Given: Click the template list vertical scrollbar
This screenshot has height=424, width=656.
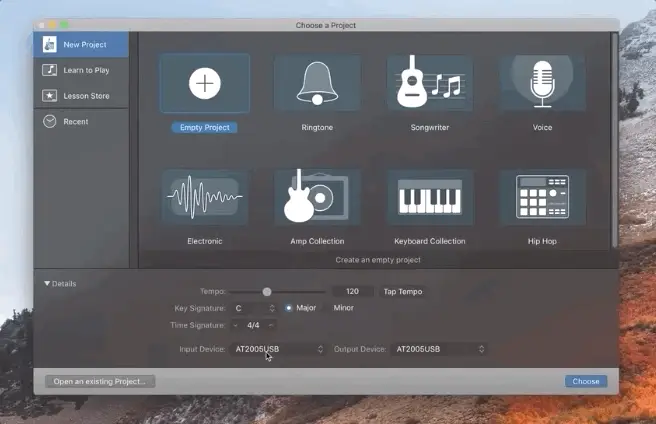Looking at the screenshot, I should click(x=614, y=140).
